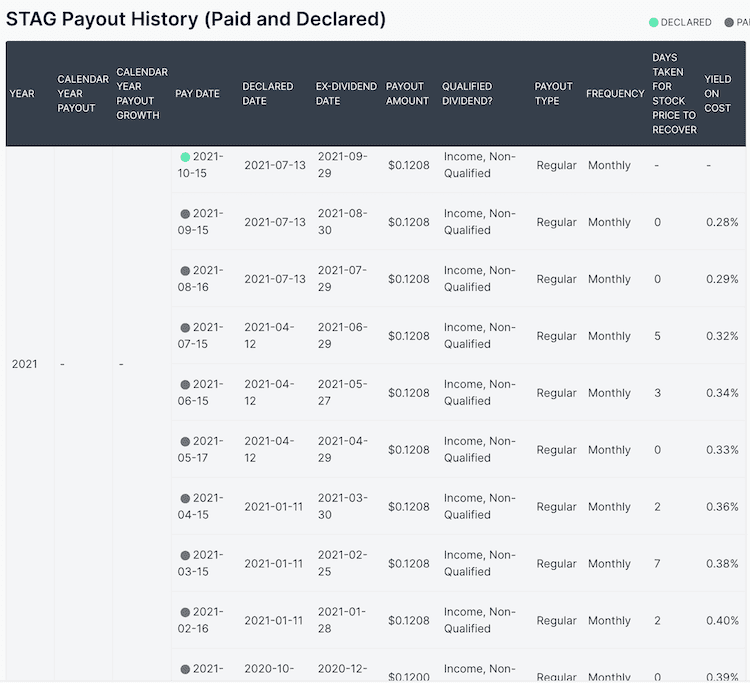Click ex-dividend date 2021-01-28
The width and height of the screenshot is (750, 683).
342,620
